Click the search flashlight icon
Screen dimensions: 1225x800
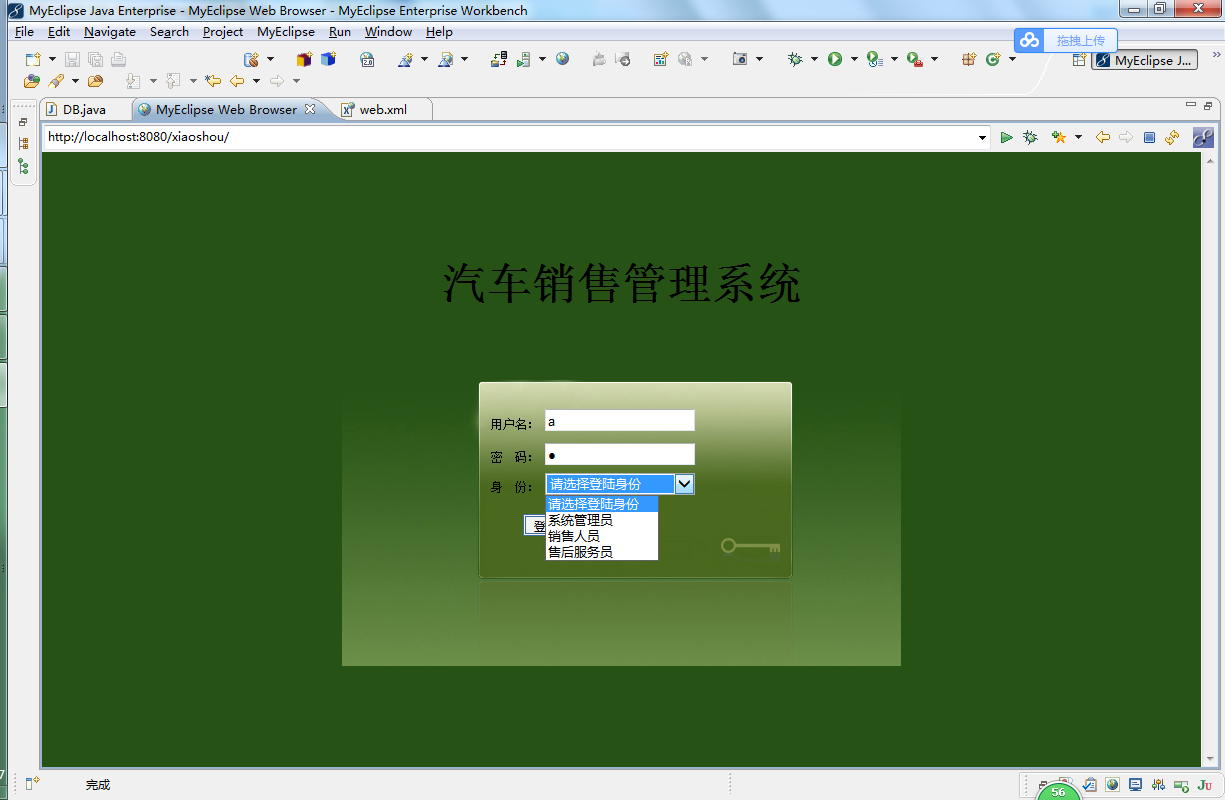(x=56, y=81)
